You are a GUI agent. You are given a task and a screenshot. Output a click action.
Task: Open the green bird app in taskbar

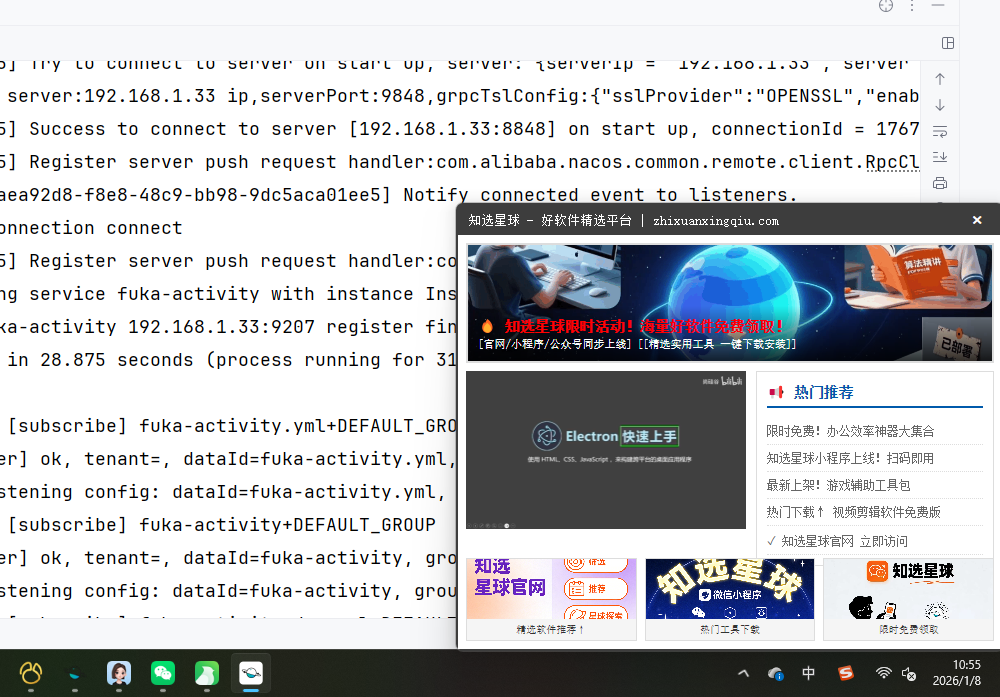pos(207,673)
